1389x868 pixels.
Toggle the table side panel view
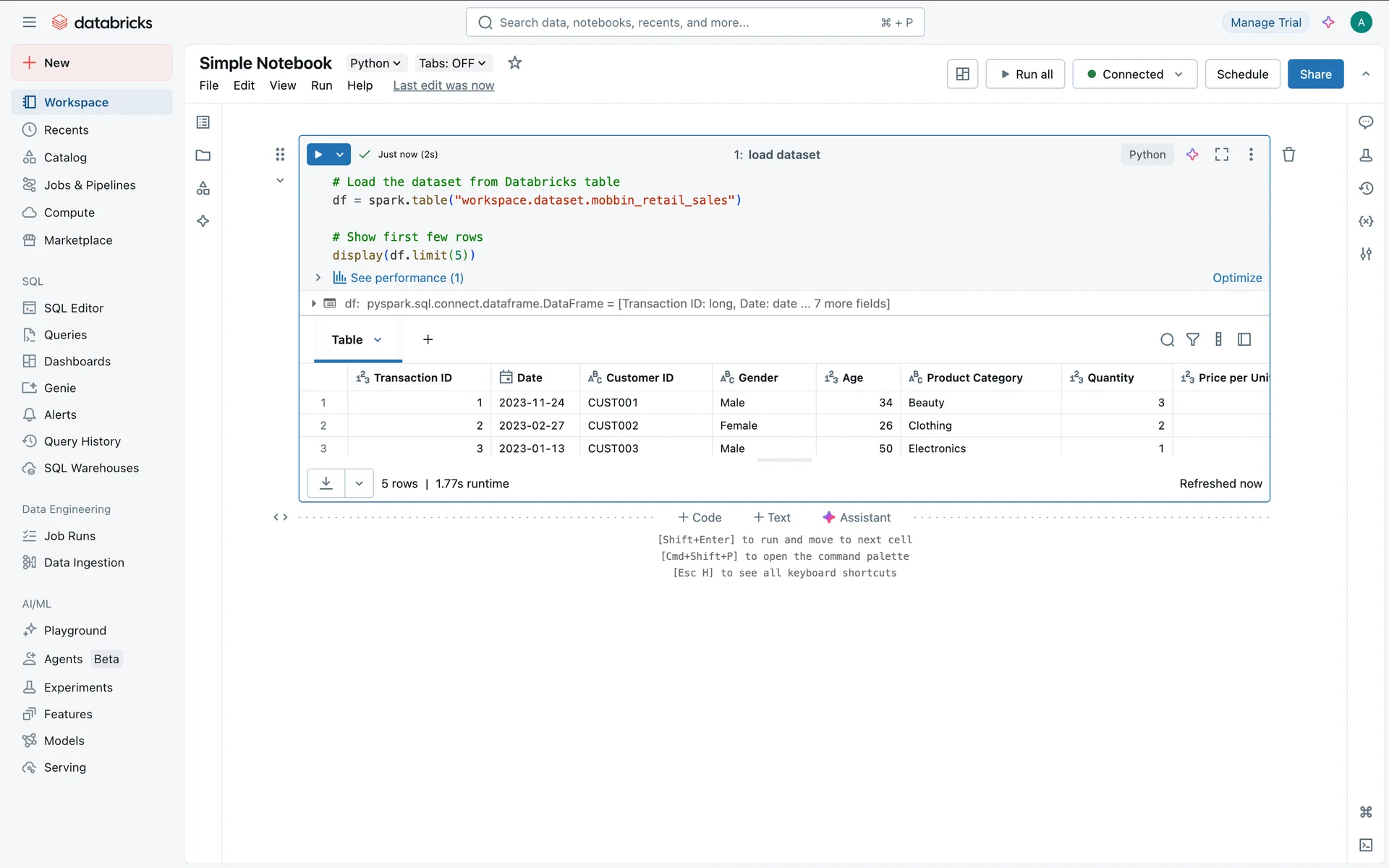pyautogui.click(x=1244, y=339)
